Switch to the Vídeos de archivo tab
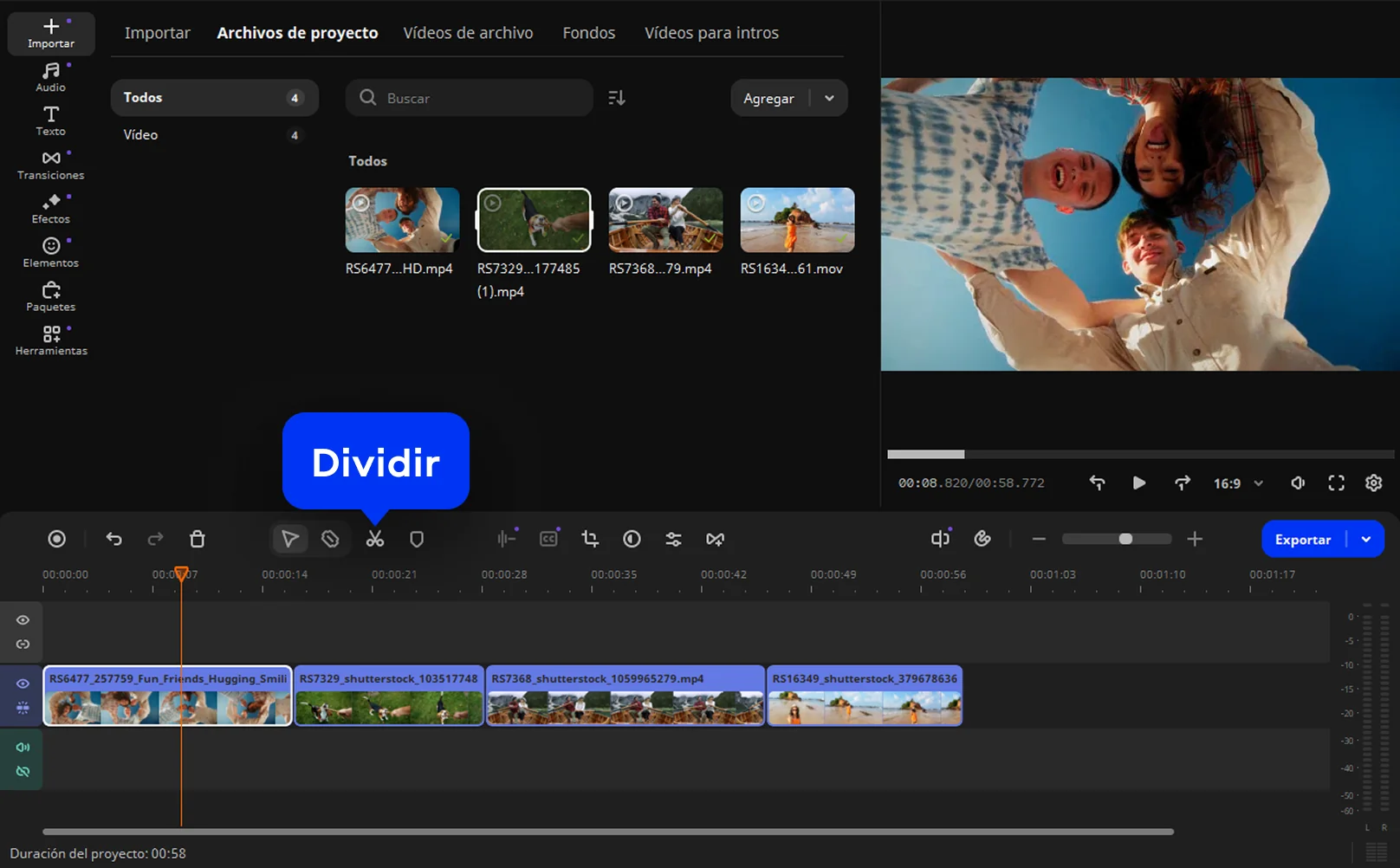This screenshot has height=868, width=1400. click(x=468, y=32)
